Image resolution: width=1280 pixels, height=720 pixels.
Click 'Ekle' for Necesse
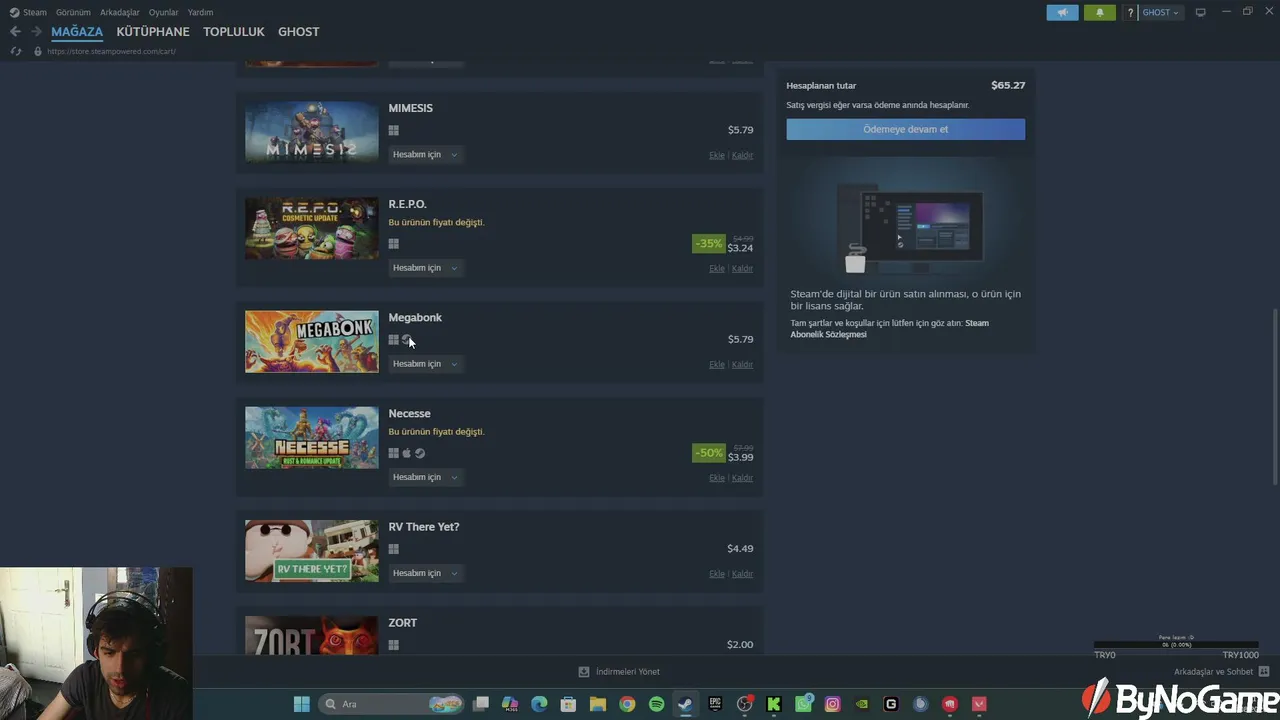point(717,477)
